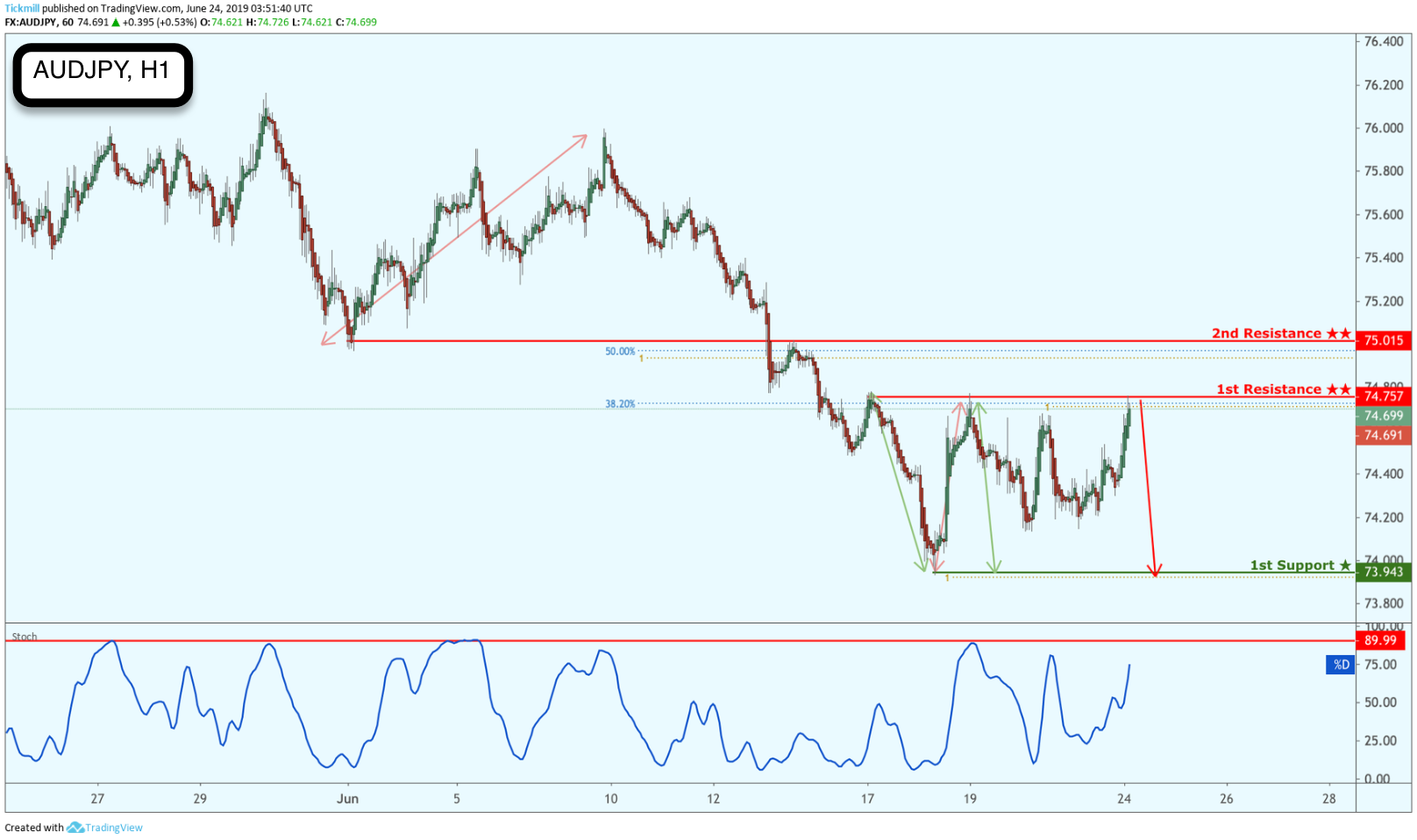
Task: Click the 73.943 green price tag
Action: coord(1383,572)
